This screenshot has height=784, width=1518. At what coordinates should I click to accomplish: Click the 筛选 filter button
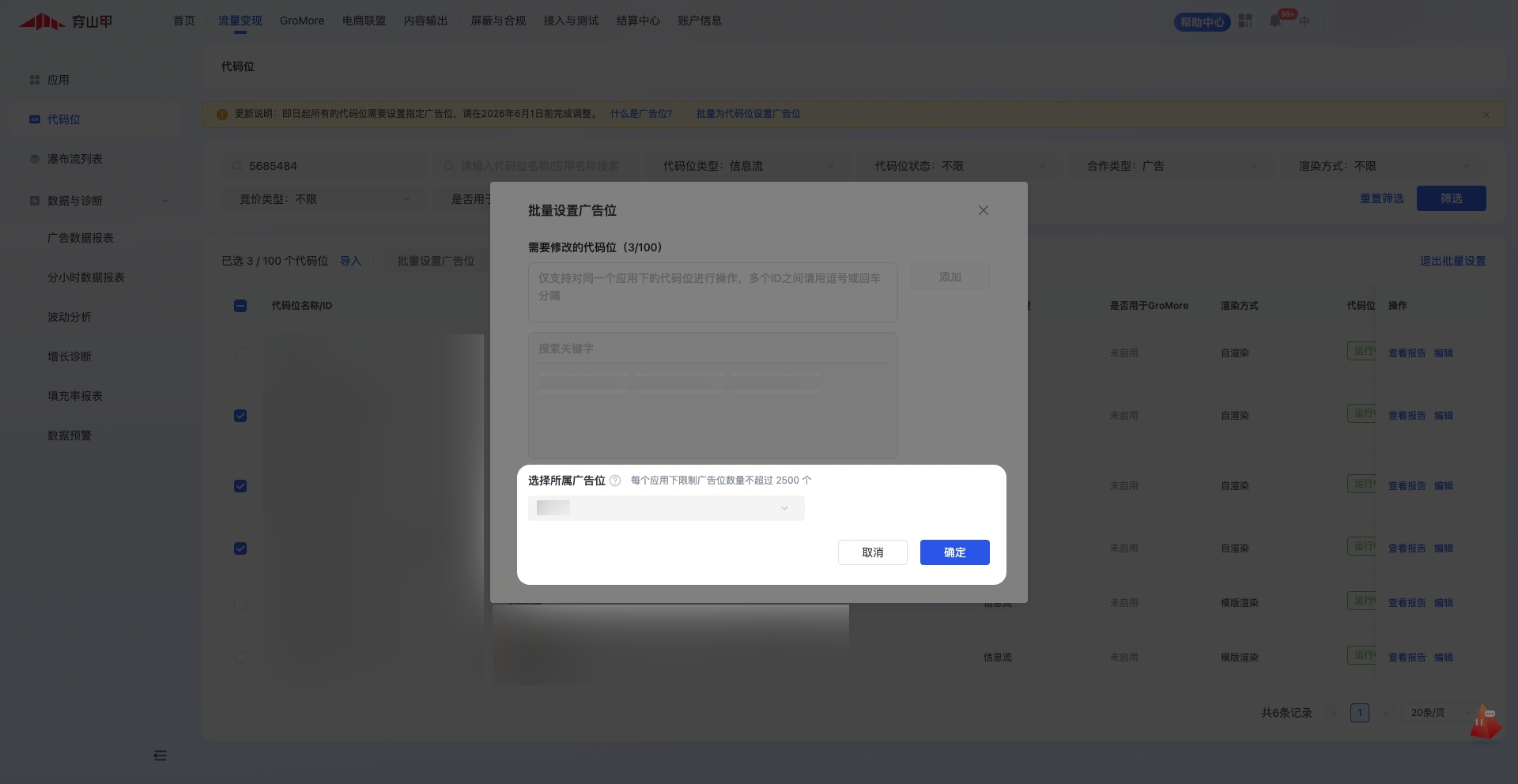click(x=1452, y=198)
